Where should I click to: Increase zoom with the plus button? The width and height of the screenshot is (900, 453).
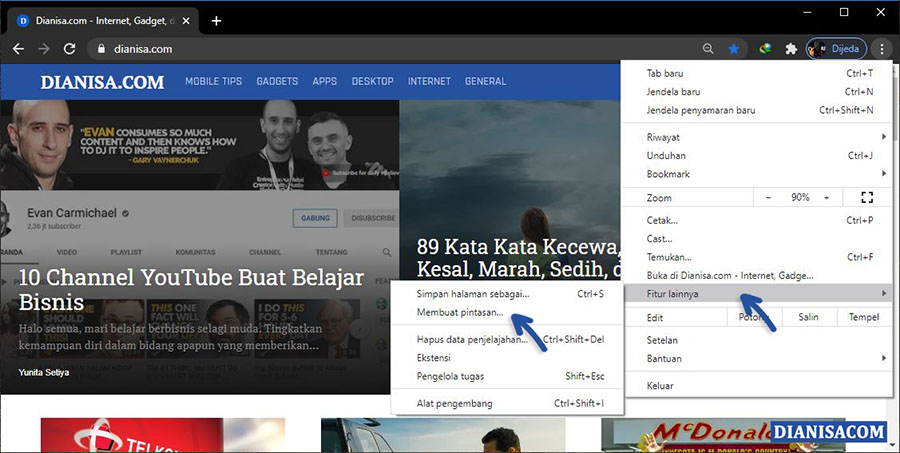pyautogui.click(x=827, y=198)
